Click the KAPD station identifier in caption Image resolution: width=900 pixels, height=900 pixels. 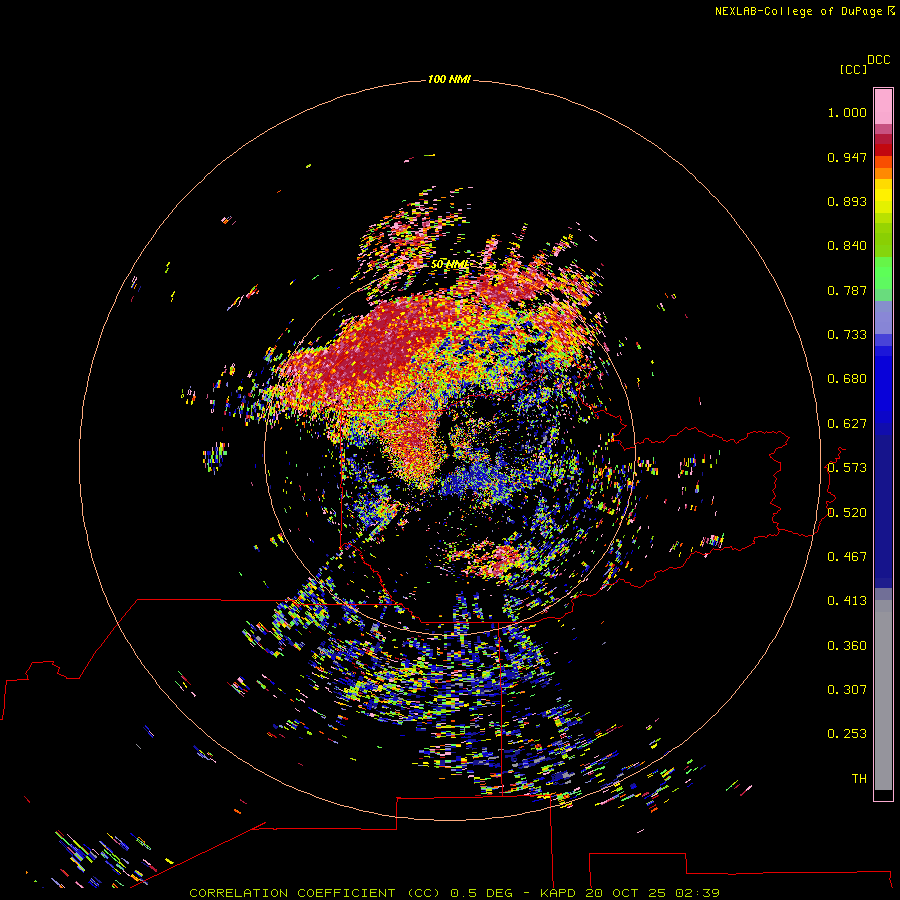(x=557, y=893)
